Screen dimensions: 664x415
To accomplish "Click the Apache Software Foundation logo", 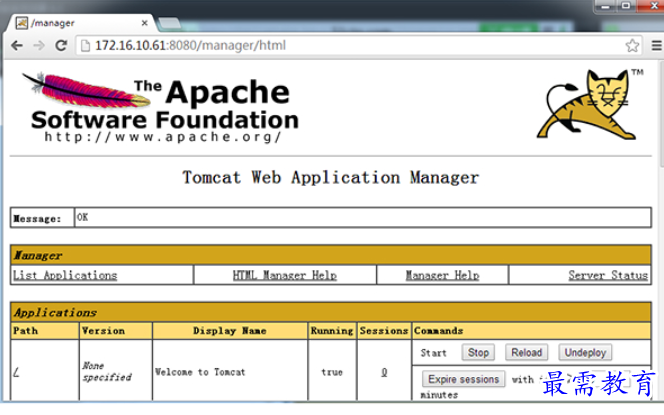I will coord(161,108).
